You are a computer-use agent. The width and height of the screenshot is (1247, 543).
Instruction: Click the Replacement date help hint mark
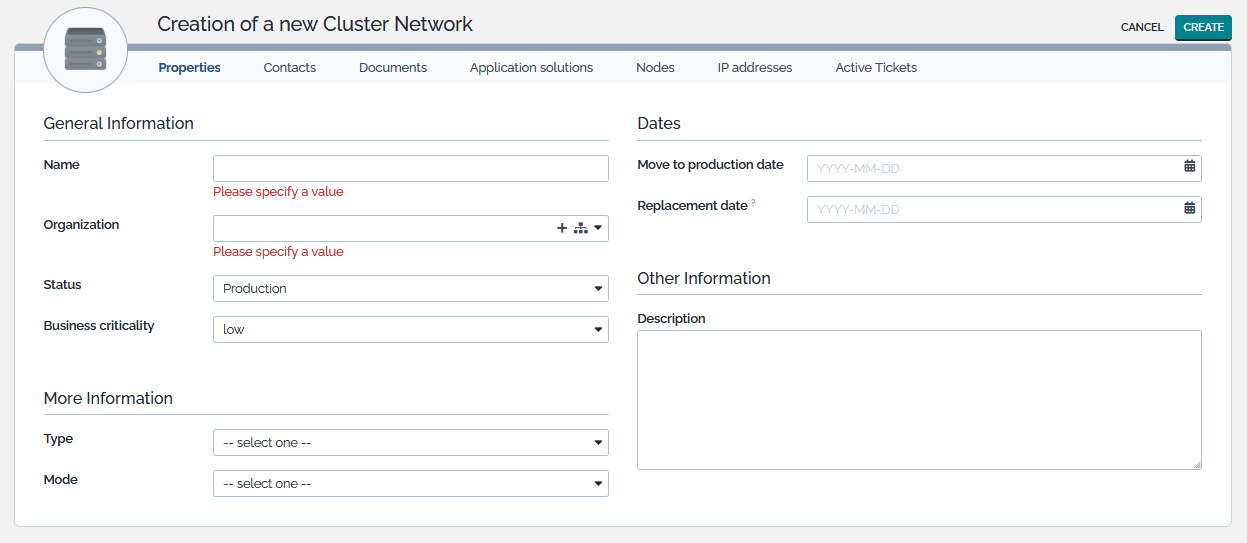[x=753, y=203]
